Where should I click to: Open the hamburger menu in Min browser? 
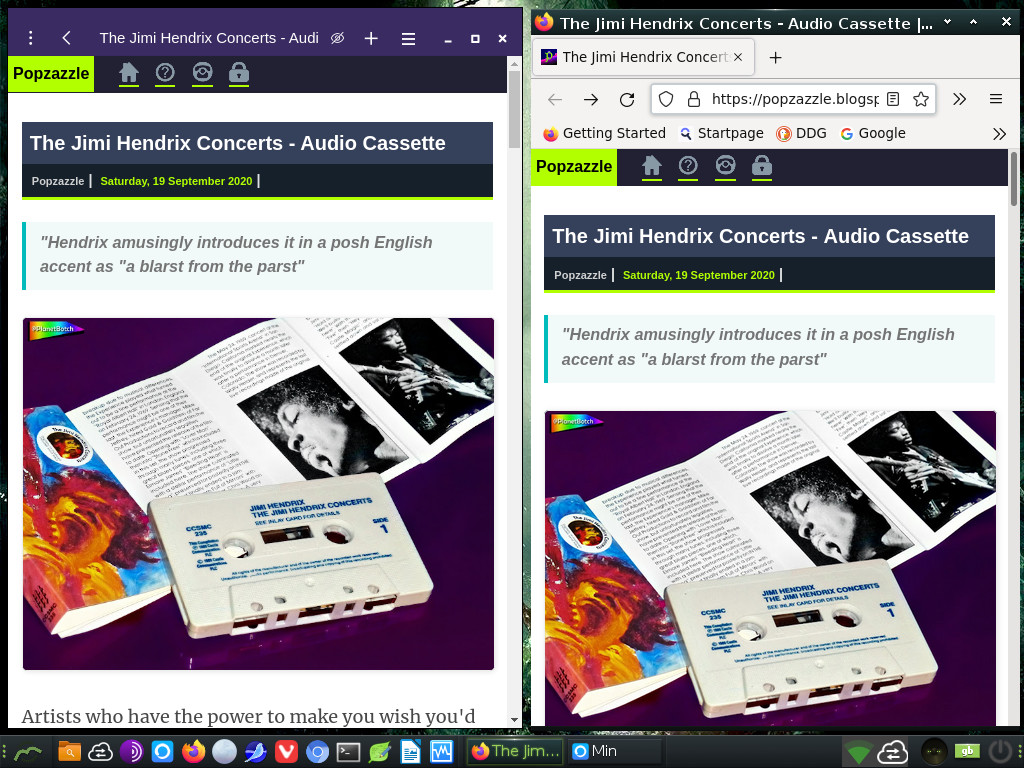[408, 39]
